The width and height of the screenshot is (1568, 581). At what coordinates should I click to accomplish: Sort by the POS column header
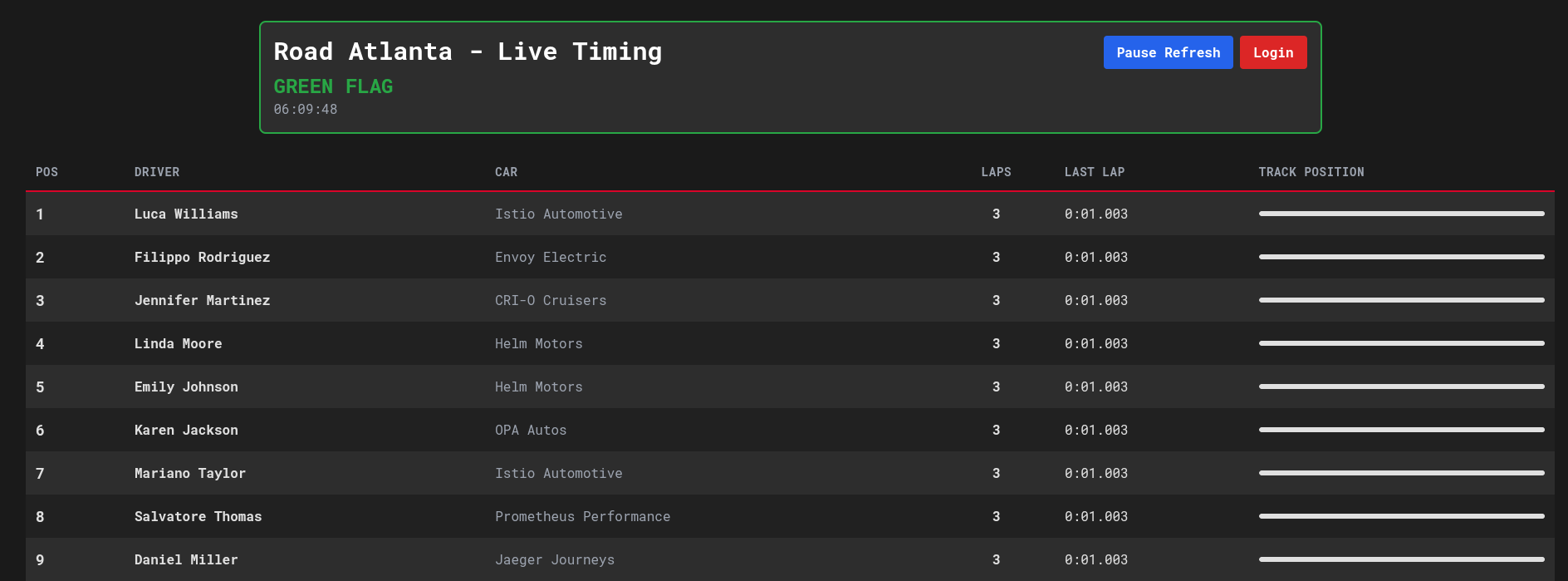47,172
